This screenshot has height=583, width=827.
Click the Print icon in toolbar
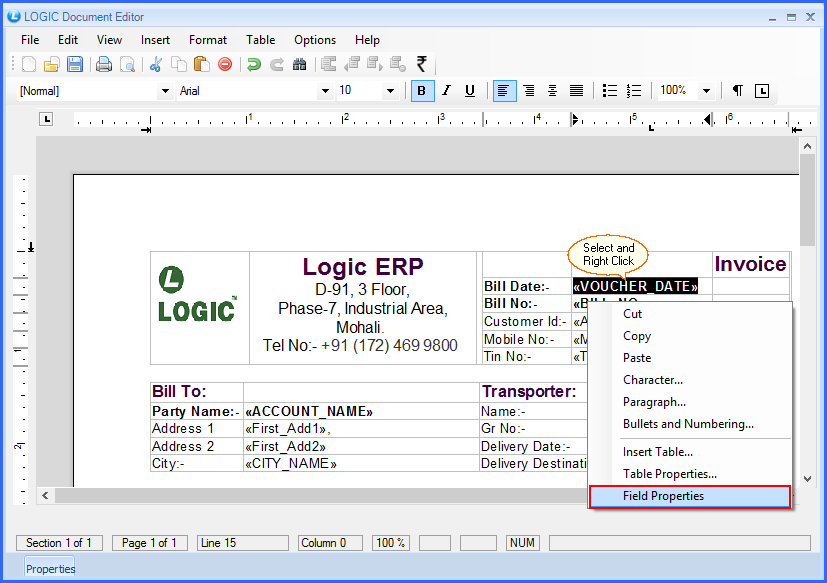(104, 64)
